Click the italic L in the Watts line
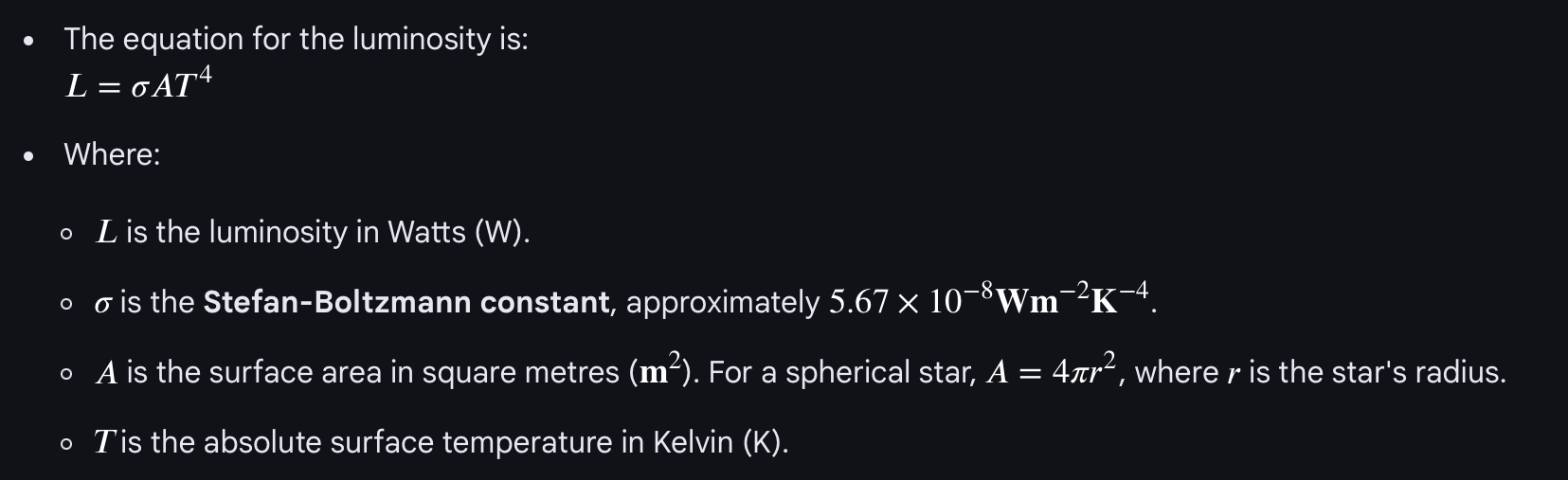 tap(107, 232)
